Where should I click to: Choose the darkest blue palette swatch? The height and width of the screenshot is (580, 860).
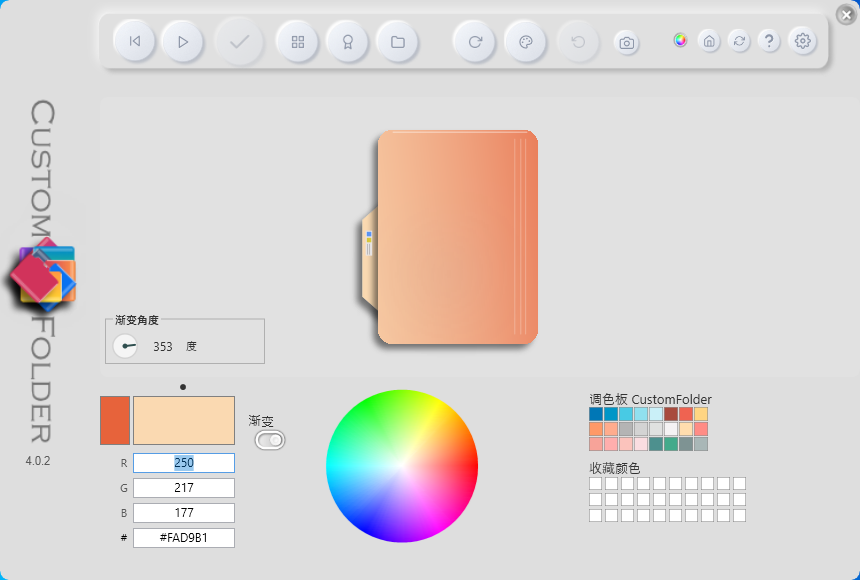tap(596, 414)
